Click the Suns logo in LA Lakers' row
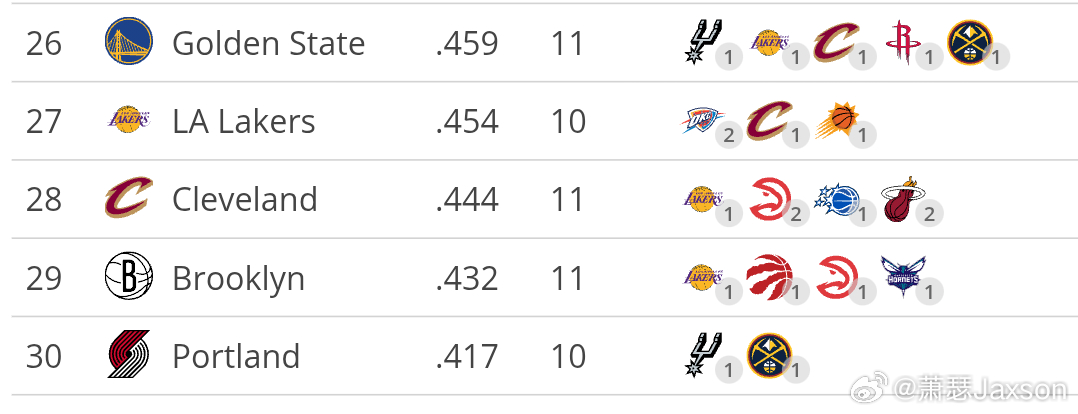This screenshot has width=1078, height=414. (x=835, y=121)
